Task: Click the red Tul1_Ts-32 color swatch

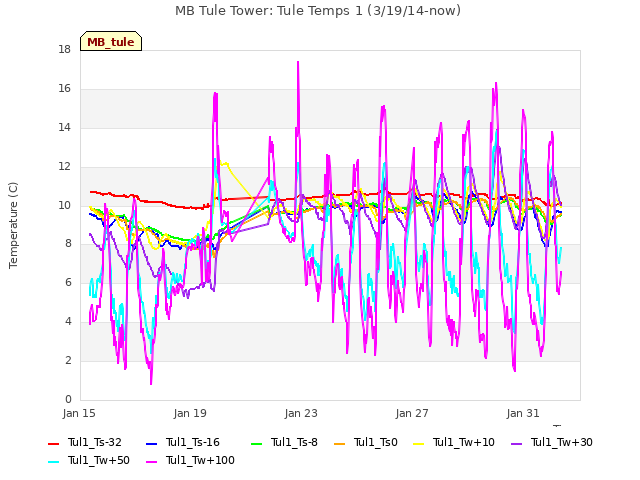Action: click(x=53, y=444)
